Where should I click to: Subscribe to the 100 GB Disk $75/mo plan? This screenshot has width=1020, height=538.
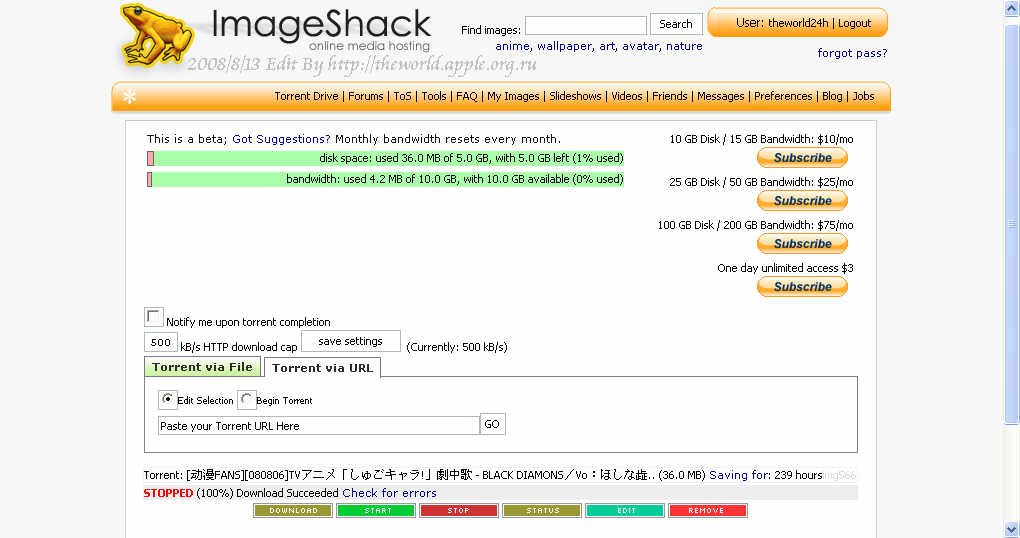[802, 244]
